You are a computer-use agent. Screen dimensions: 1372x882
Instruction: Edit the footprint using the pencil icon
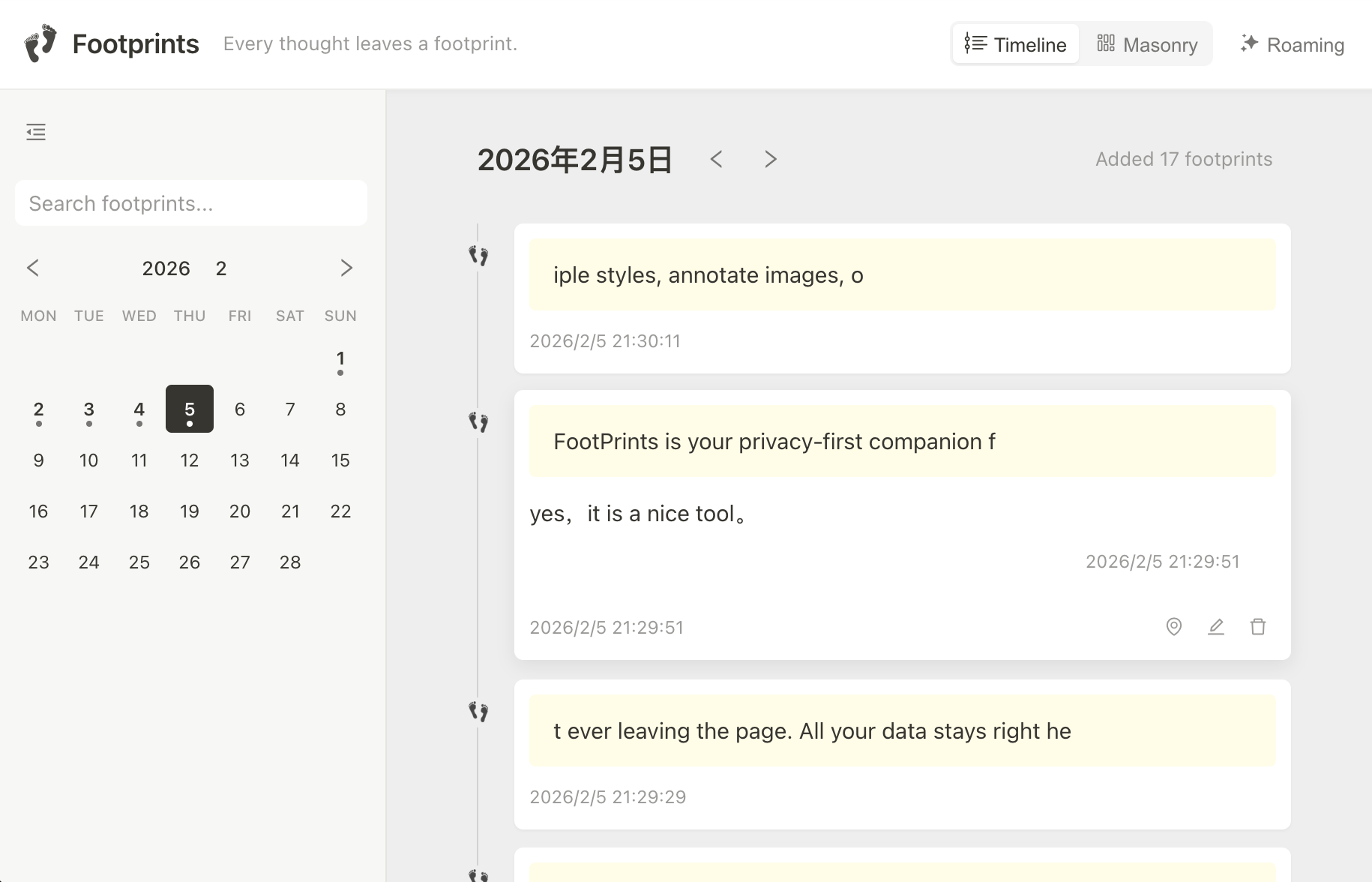[1216, 626]
